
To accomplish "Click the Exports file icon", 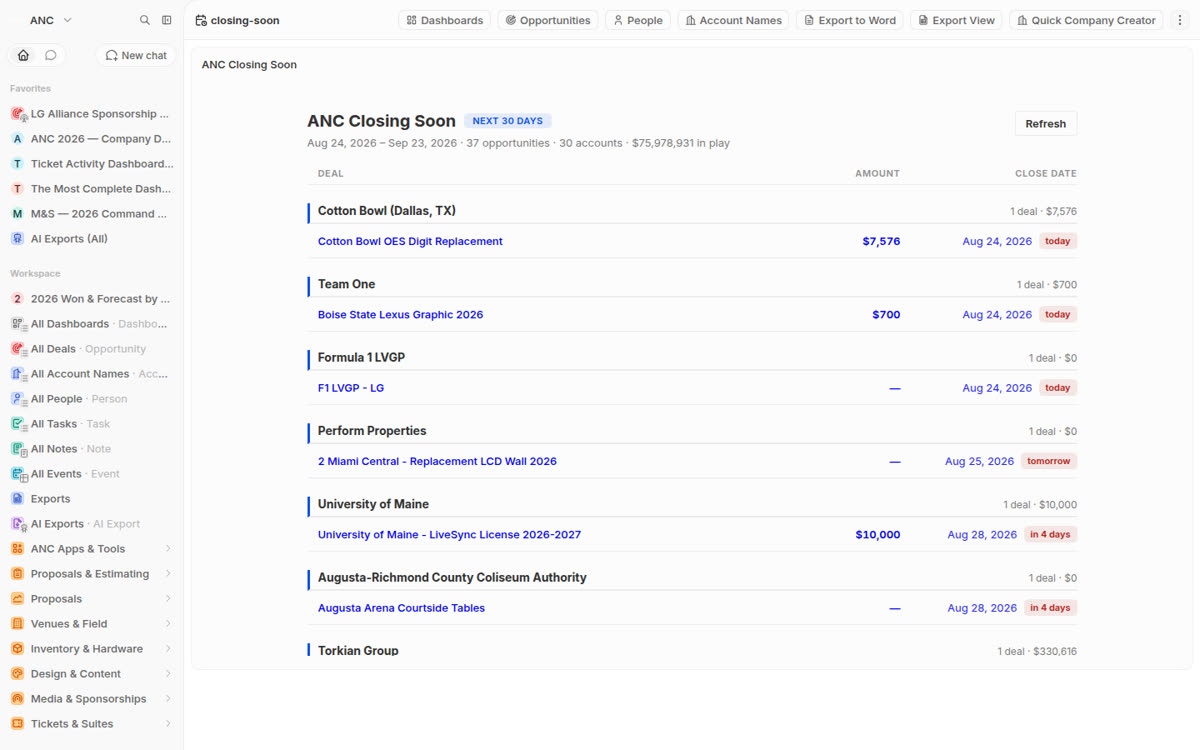I will 18,499.
